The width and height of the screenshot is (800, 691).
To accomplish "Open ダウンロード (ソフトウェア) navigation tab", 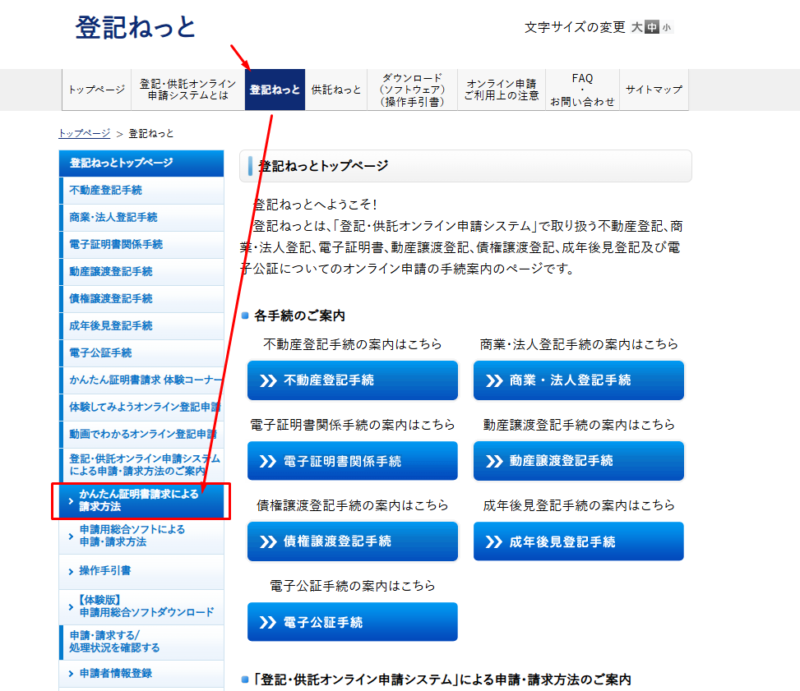I will 412,90.
